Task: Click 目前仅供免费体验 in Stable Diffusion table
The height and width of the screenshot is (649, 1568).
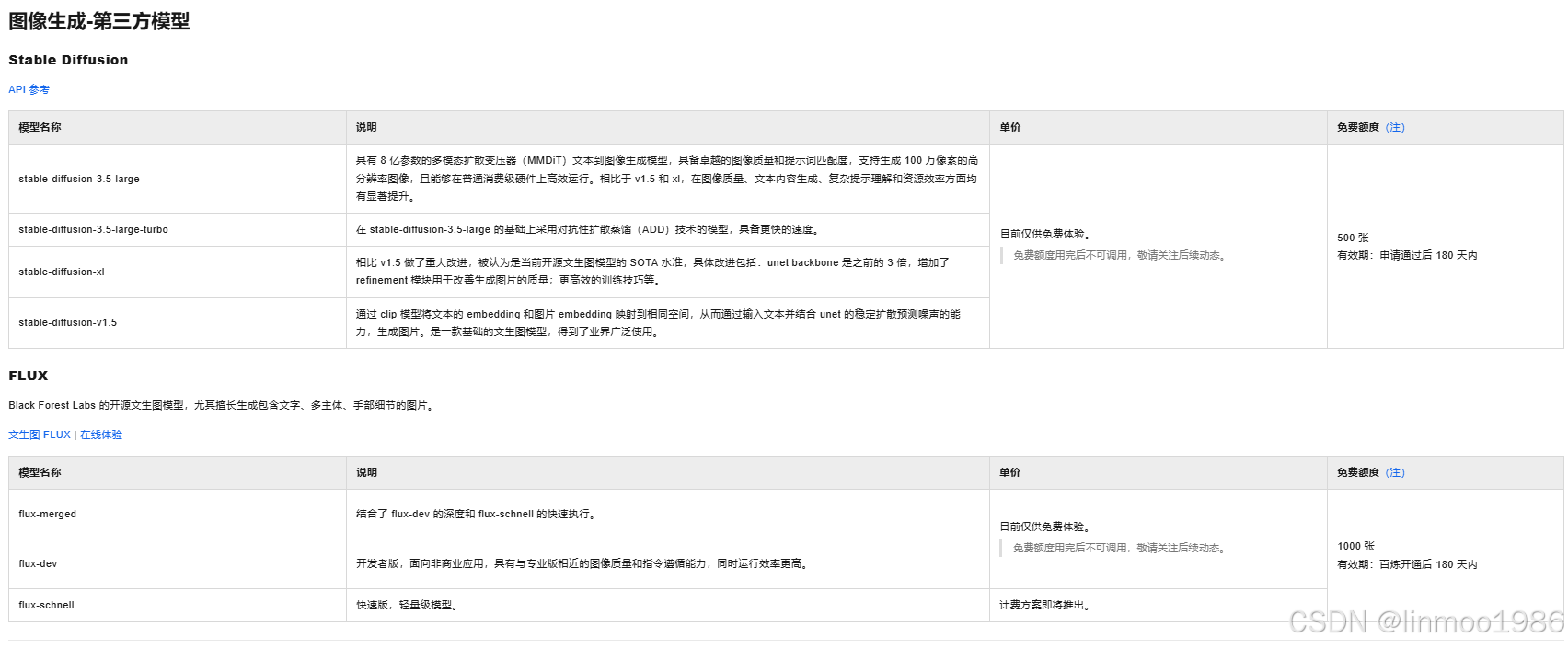Action: tap(1045, 234)
